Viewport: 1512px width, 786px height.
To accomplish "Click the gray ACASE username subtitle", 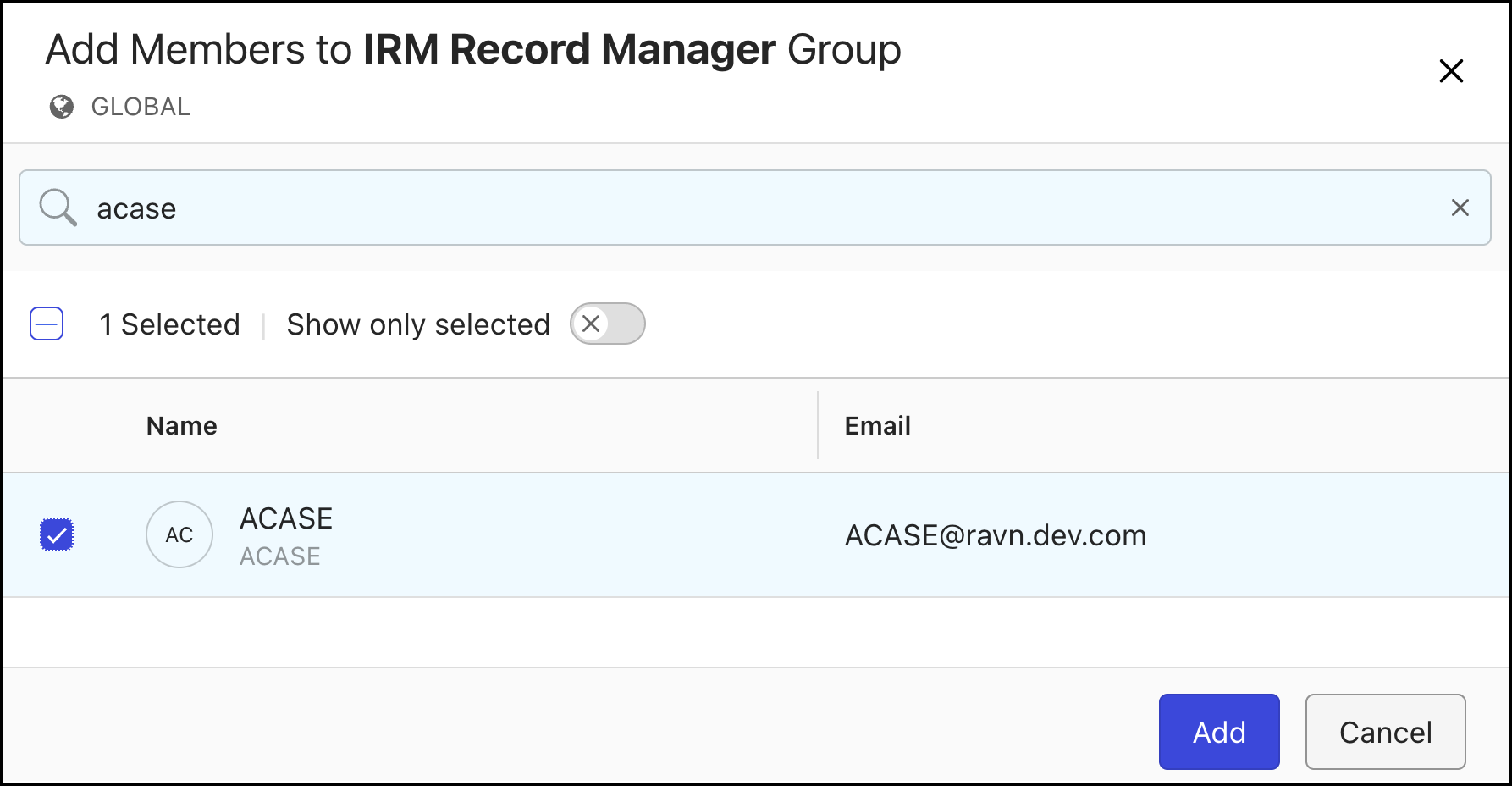I will (x=280, y=556).
